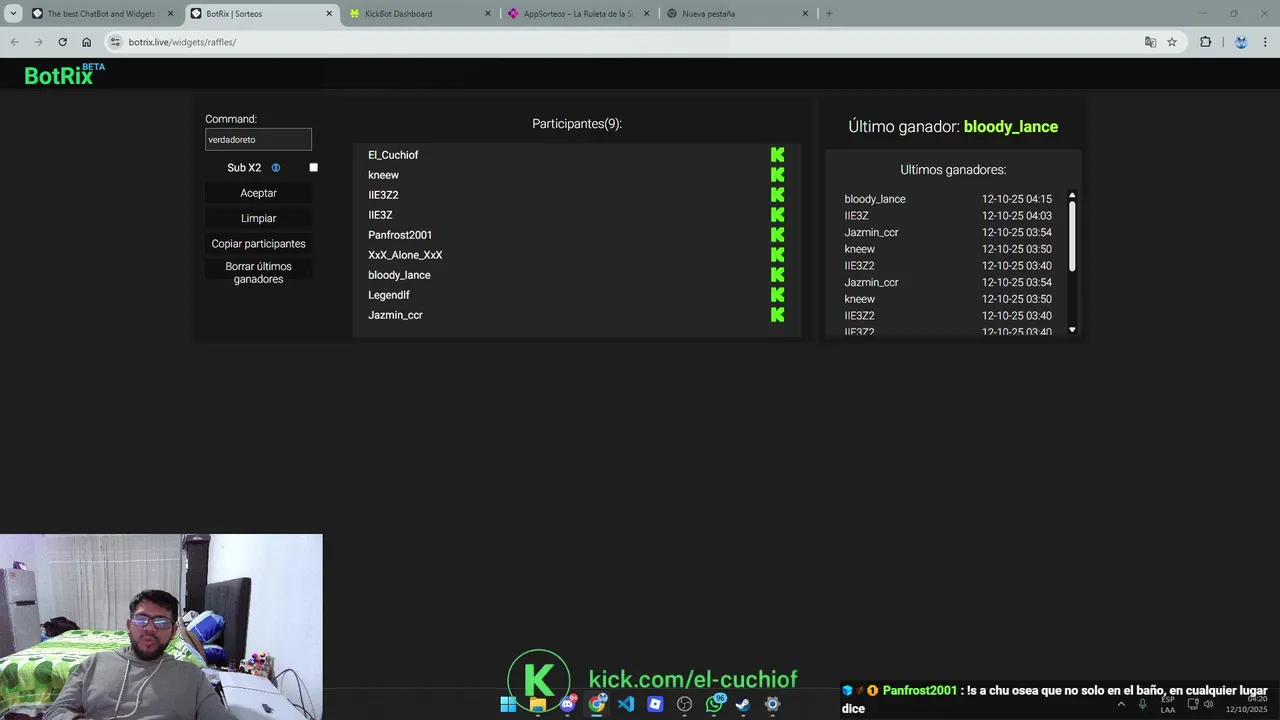Click the translate page icon in address bar
The width and height of the screenshot is (1280, 720).
coord(1150,42)
